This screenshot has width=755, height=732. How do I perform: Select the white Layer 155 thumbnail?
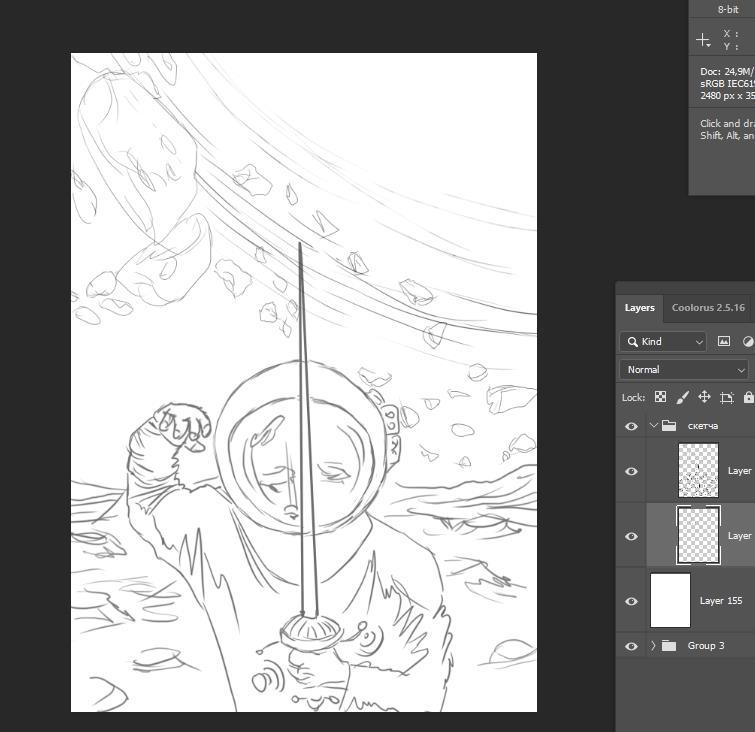670,600
